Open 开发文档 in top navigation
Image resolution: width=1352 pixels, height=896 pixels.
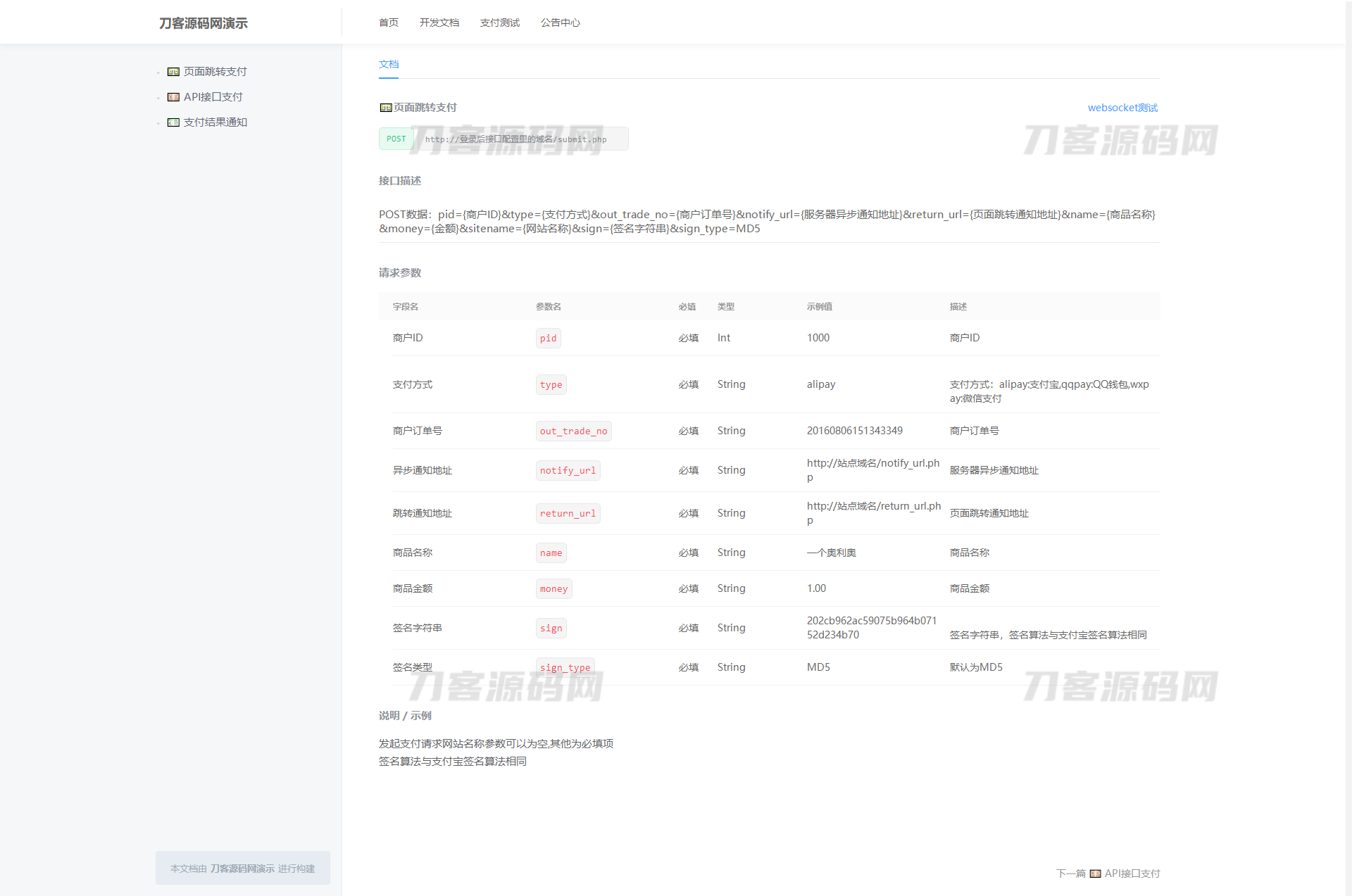(439, 23)
